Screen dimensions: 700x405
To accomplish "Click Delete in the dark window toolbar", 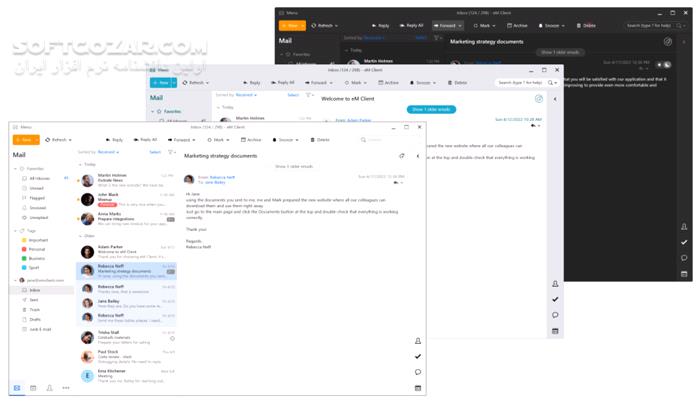I will coord(586,25).
